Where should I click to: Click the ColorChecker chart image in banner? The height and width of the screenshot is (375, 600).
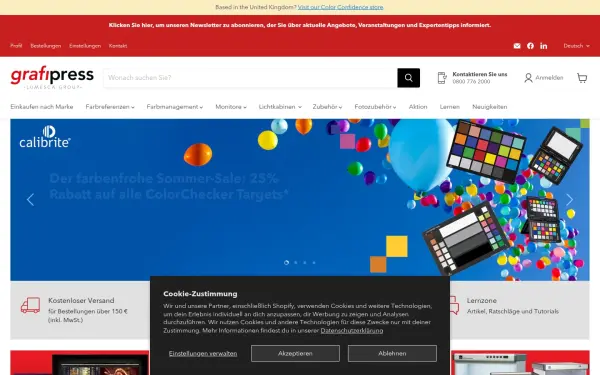pos(486,152)
